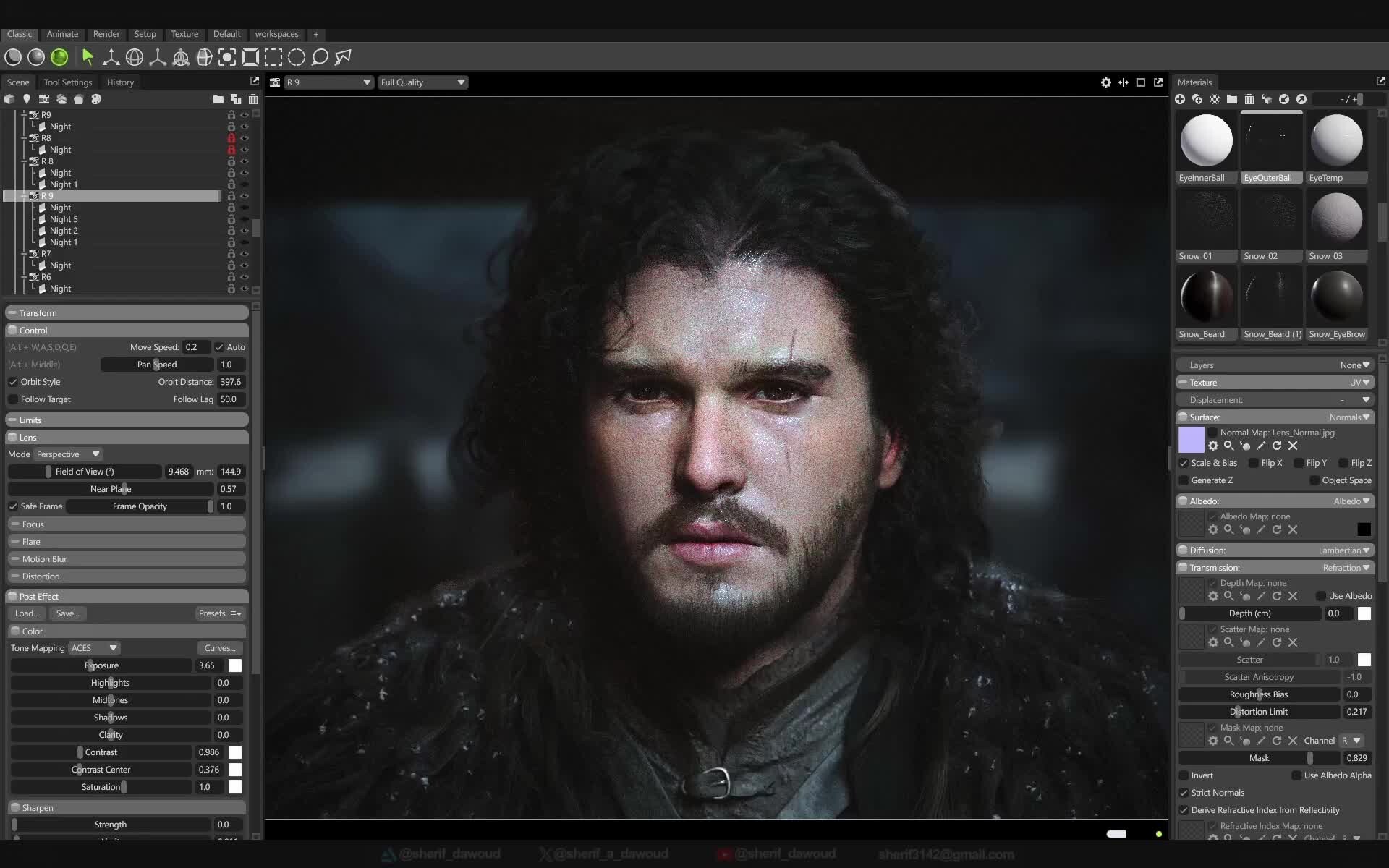The width and height of the screenshot is (1389, 868).
Task: Add a new material with the plus icon
Action: pyautogui.click(x=1180, y=99)
